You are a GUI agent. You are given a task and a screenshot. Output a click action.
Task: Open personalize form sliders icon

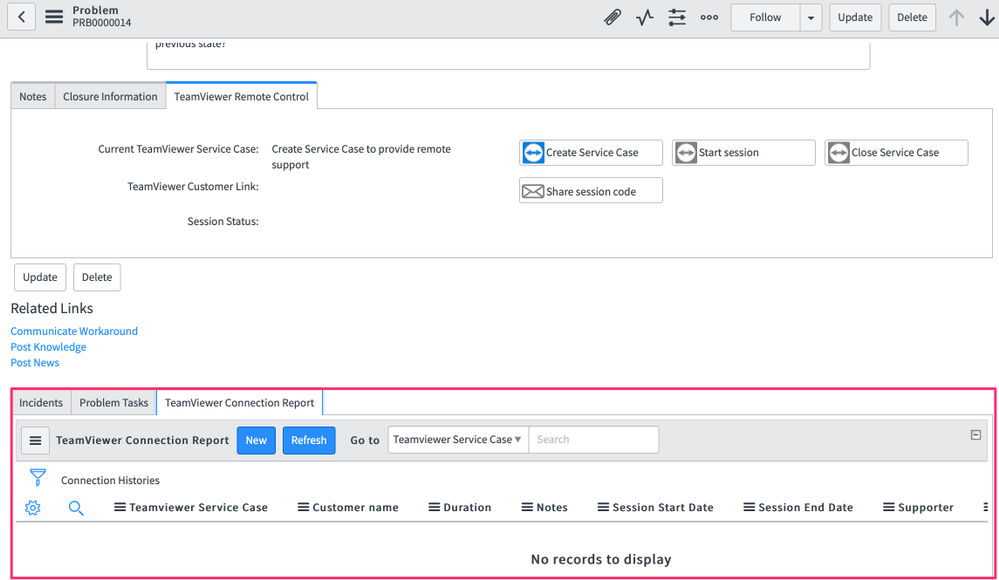tap(677, 17)
